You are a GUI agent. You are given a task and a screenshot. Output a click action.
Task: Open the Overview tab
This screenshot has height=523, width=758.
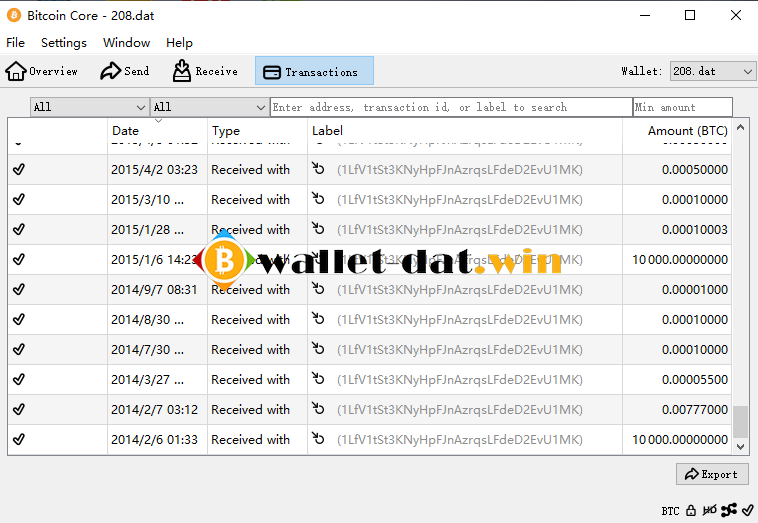[42, 71]
